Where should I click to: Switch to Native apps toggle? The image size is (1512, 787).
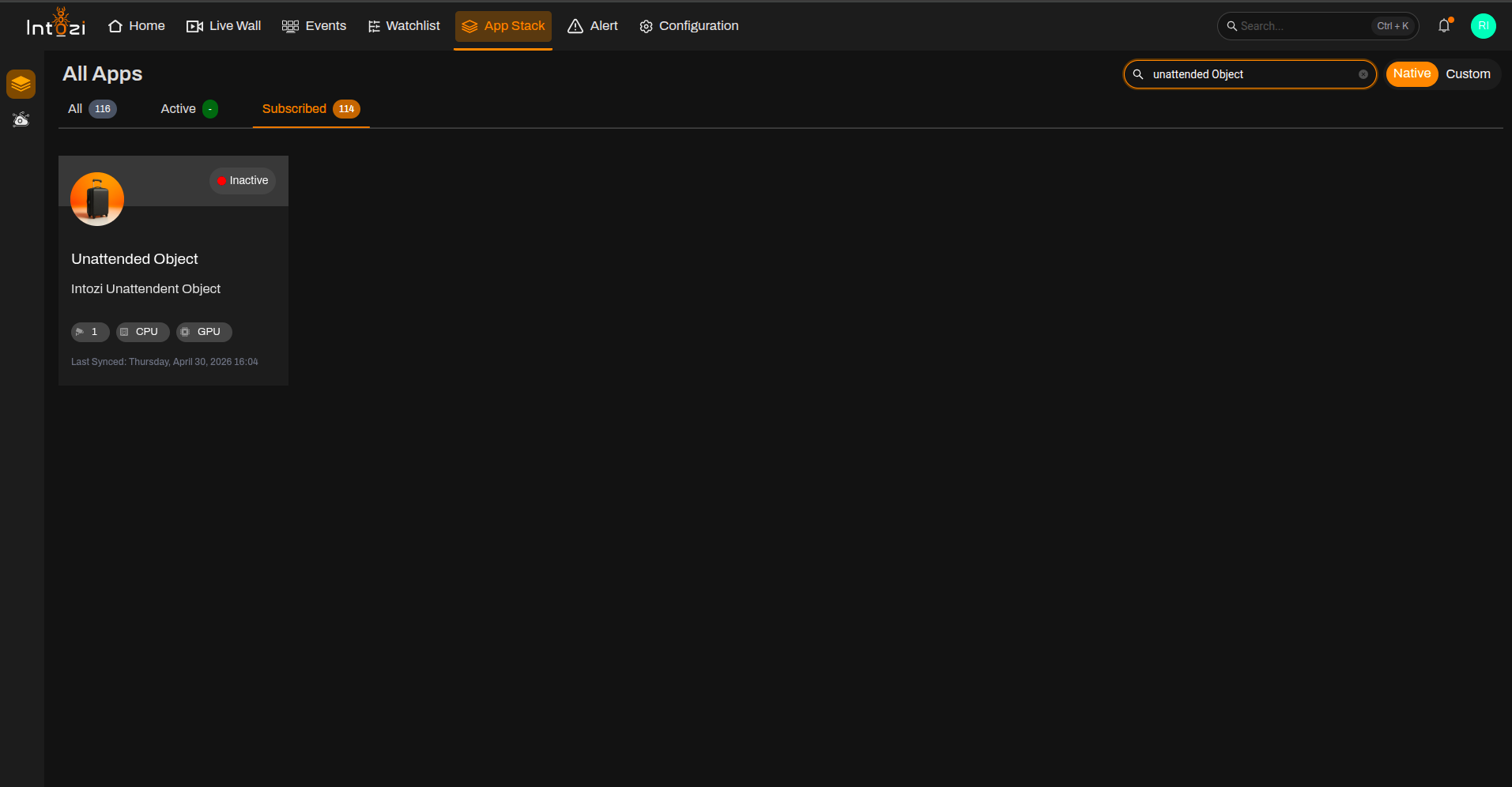[x=1412, y=73]
